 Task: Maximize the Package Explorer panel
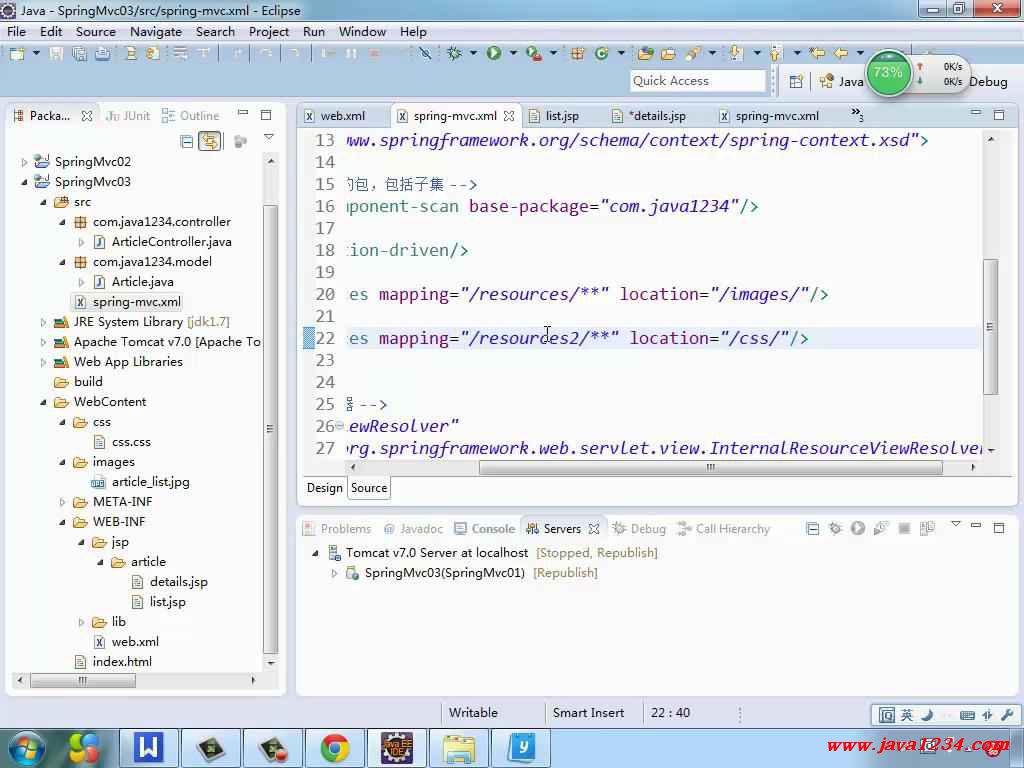click(x=266, y=115)
